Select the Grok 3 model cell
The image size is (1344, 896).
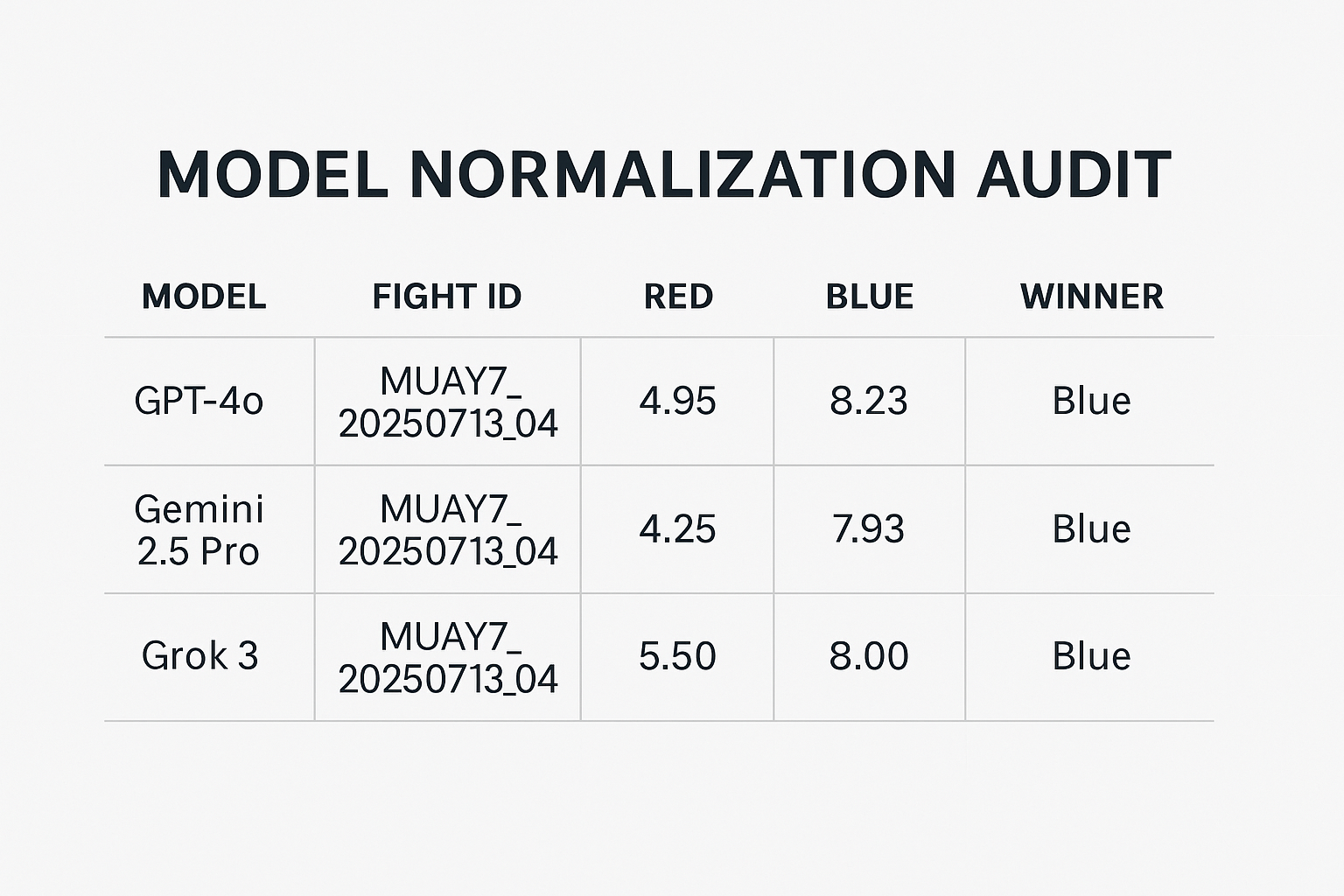[199, 656]
